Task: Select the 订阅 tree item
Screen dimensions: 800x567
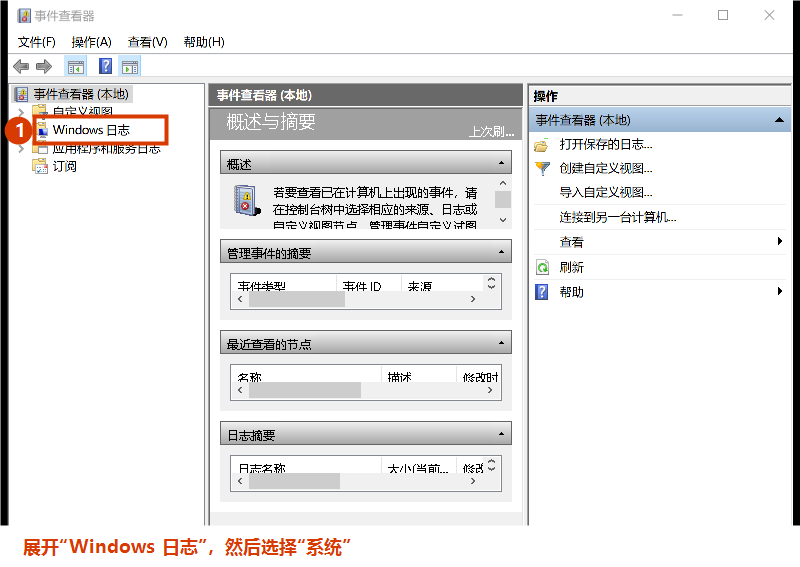Action: point(64,166)
